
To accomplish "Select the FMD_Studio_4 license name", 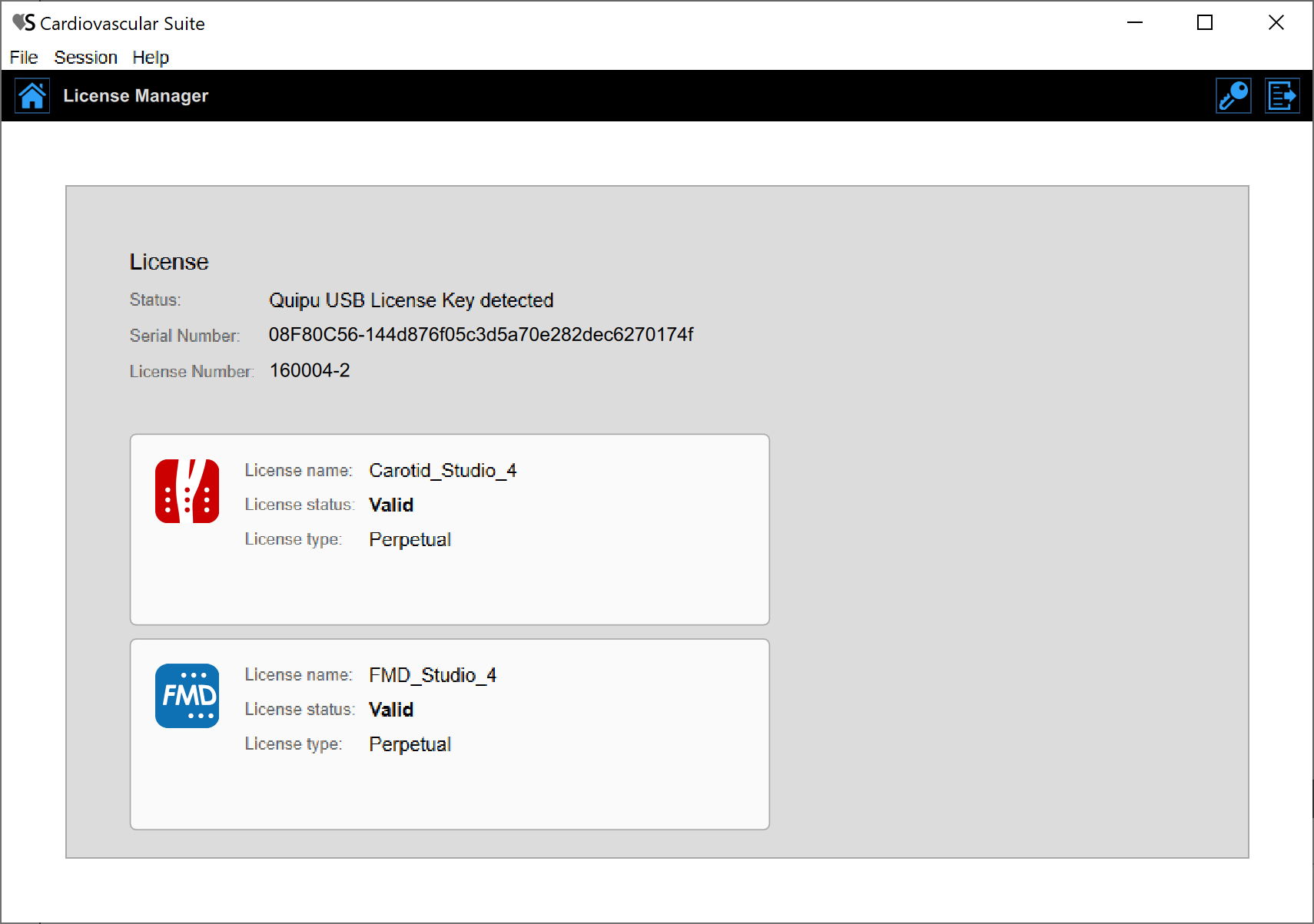I will coord(433,675).
